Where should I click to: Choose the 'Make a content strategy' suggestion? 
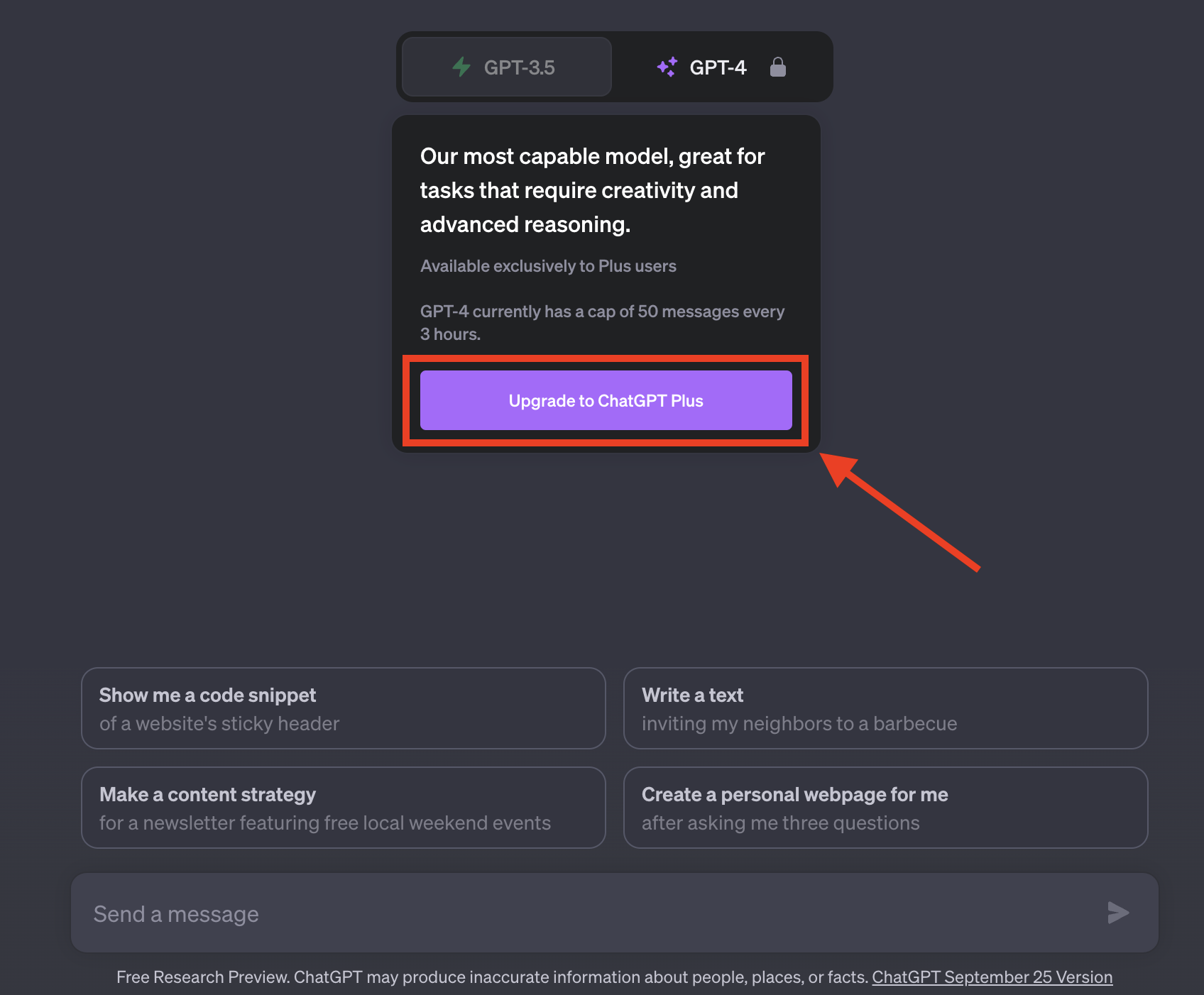click(x=344, y=808)
